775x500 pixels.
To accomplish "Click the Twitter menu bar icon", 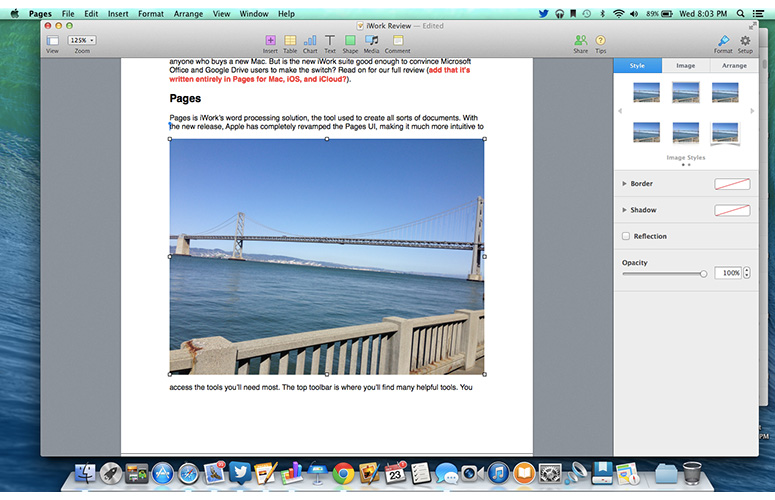I will pyautogui.click(x=544, y=13).
